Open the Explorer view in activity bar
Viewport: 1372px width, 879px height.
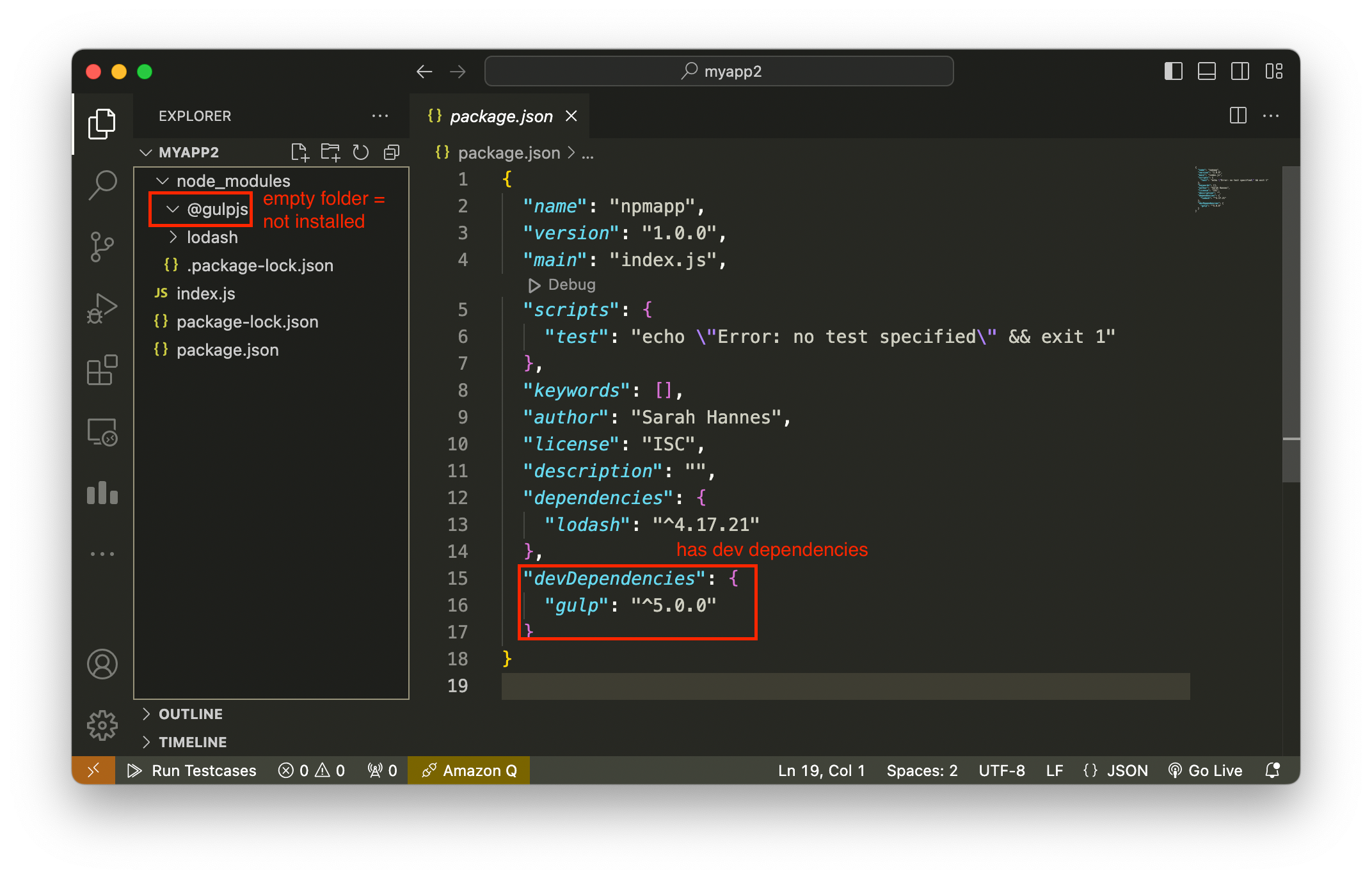[102, 123]
